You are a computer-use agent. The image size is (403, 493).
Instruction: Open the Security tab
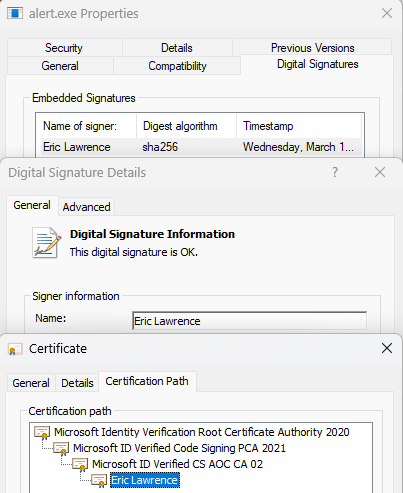pyautogui.click(x=64, y=48)
